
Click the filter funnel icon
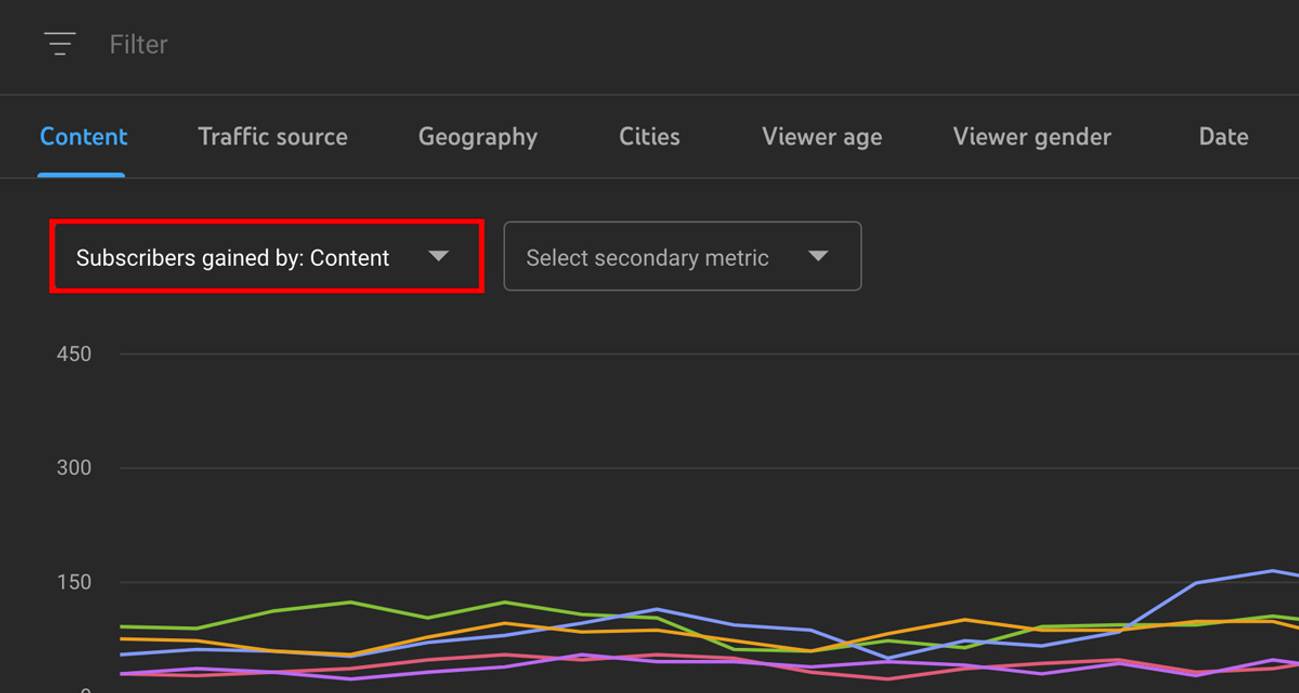[60, 44]
